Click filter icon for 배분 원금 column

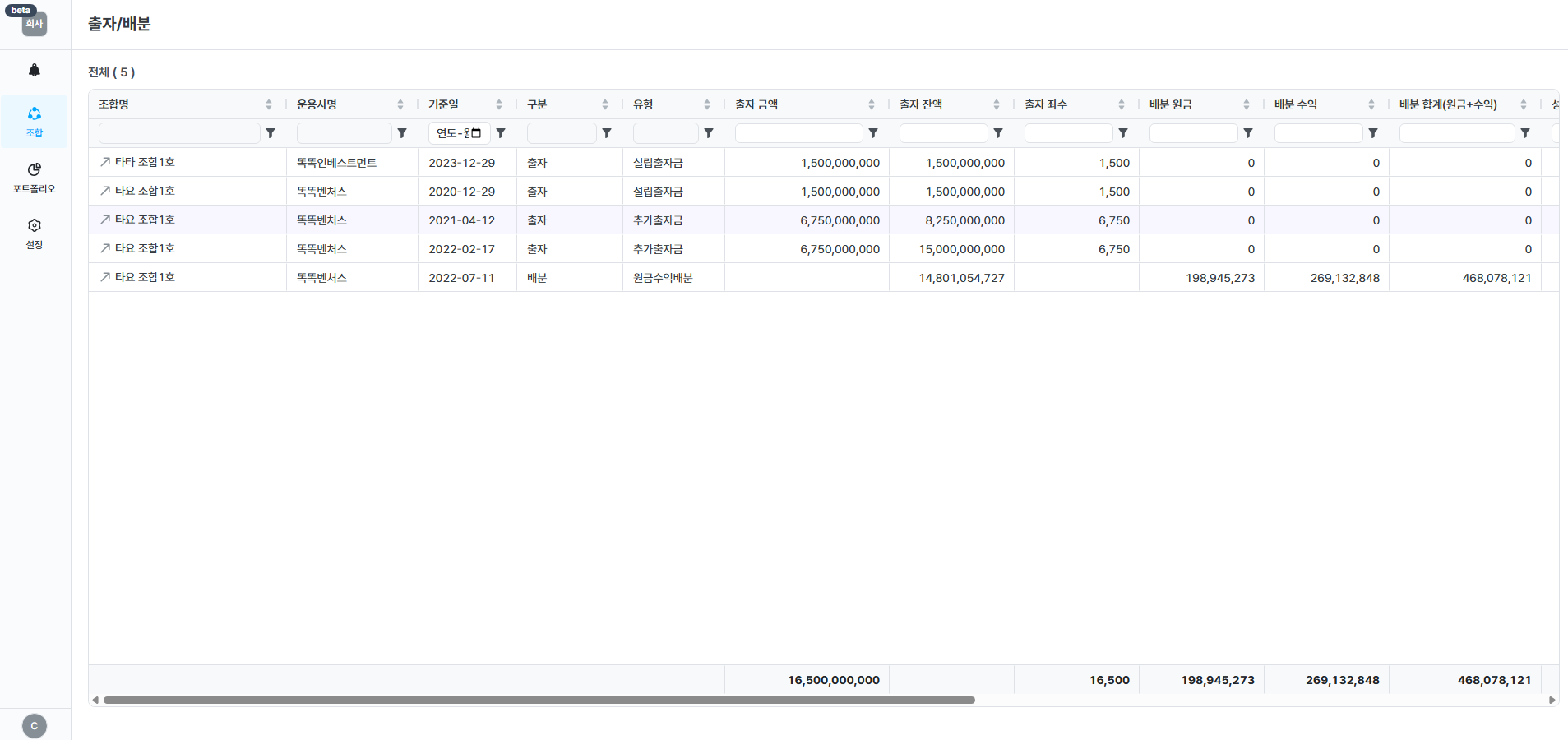click(1248, 133)
